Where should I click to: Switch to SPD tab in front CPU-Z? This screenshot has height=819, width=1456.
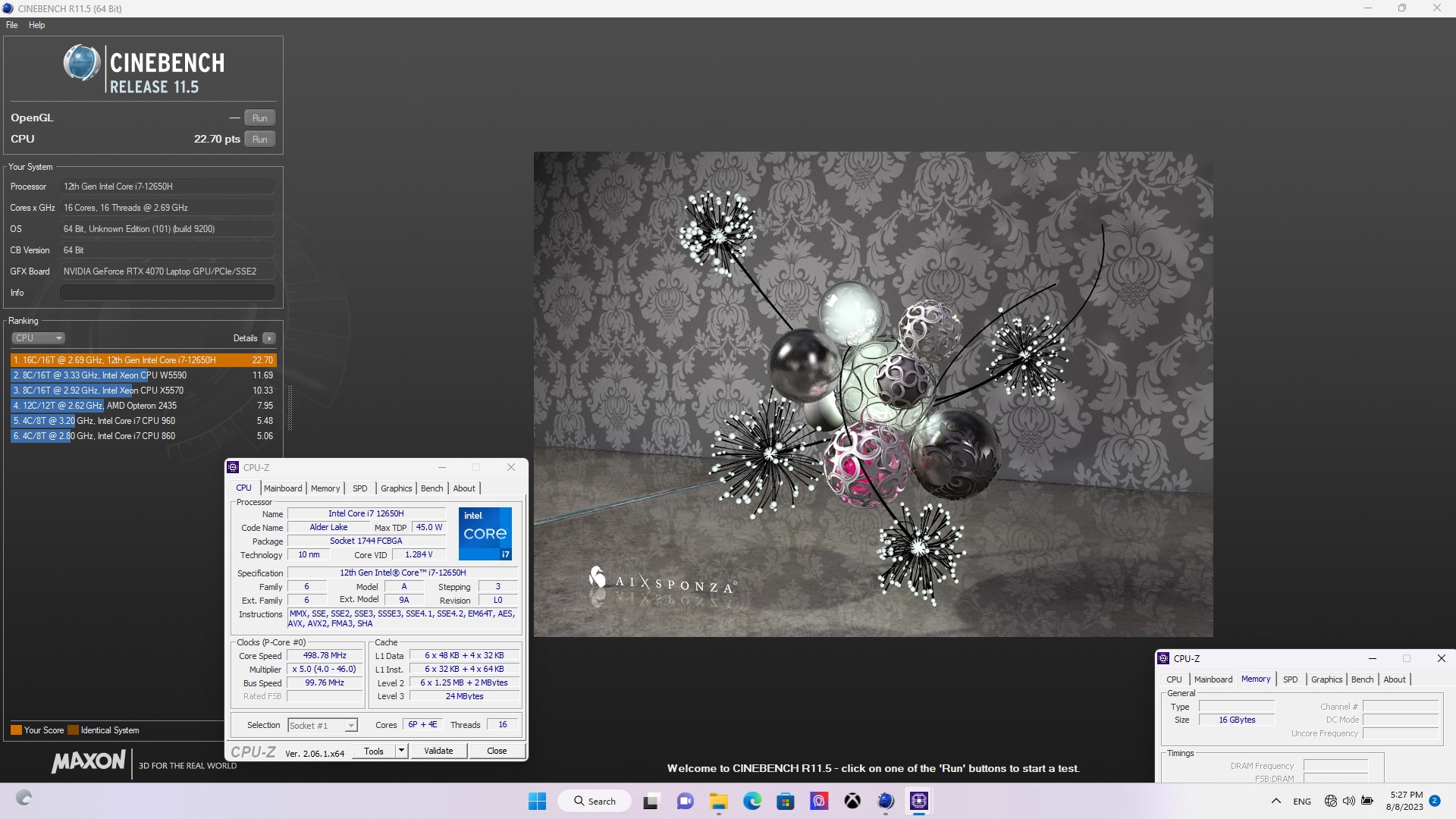360,488
